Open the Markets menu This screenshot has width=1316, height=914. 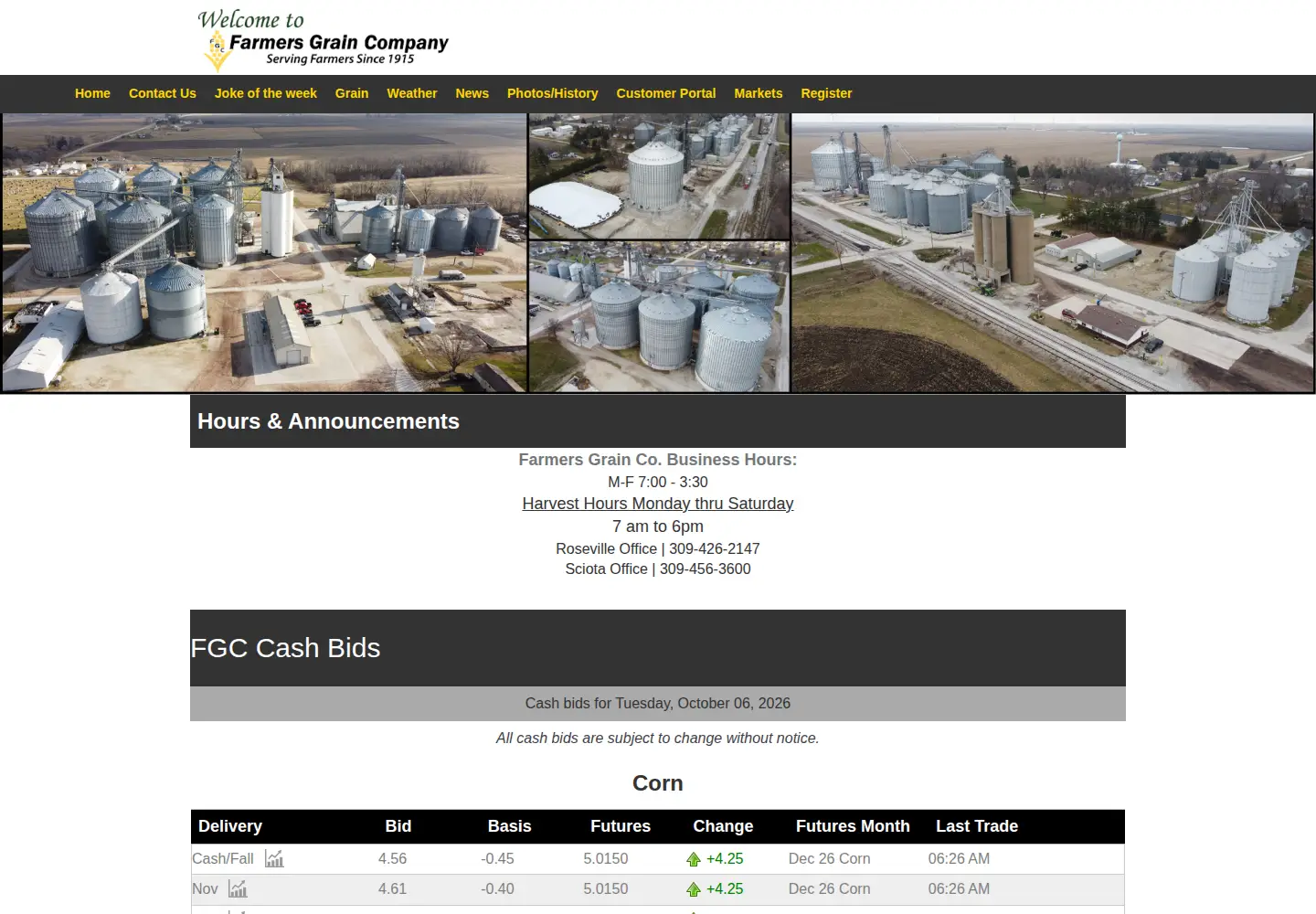pyautogui.click(x=759, y=93)
